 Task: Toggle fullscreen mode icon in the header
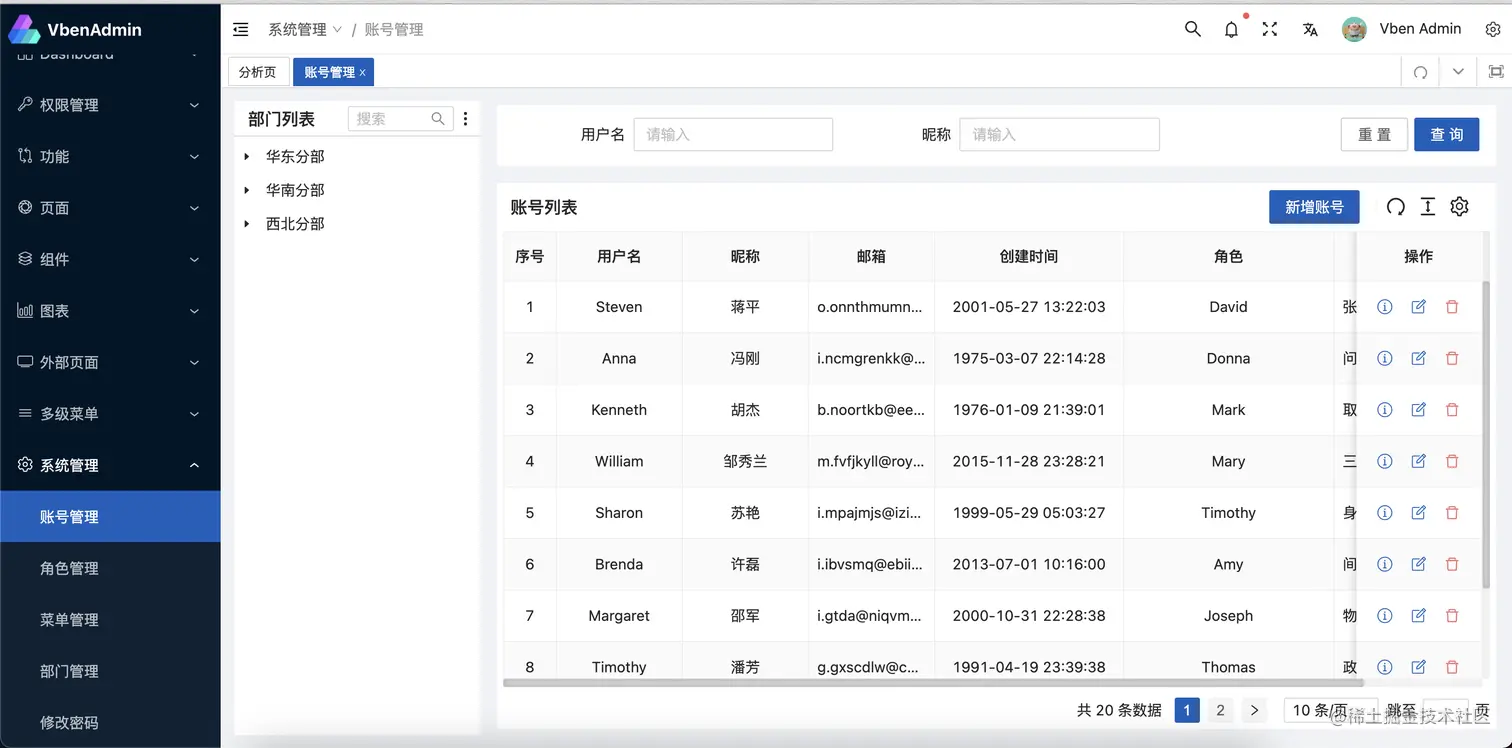click(x=1270, y=29)
